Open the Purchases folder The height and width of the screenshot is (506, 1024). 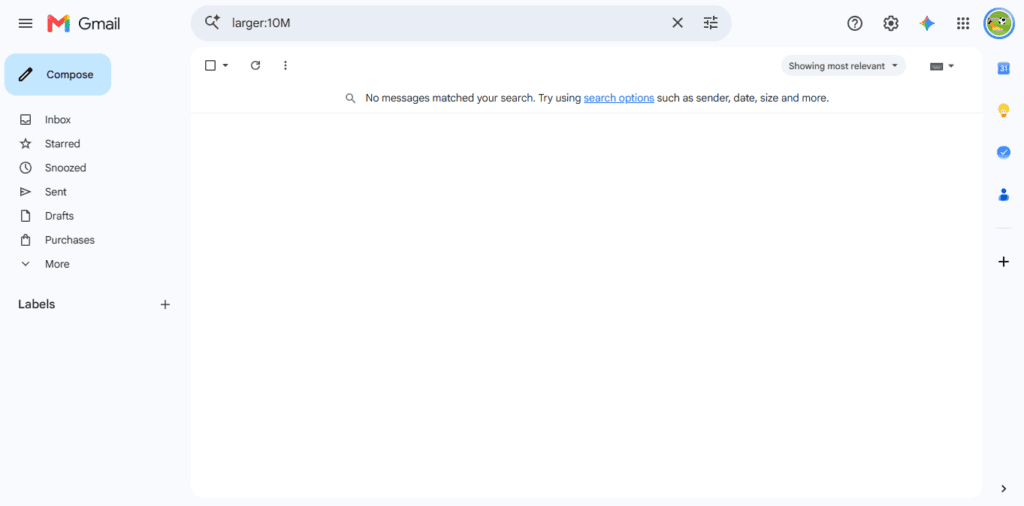click(x=69, y=240)
